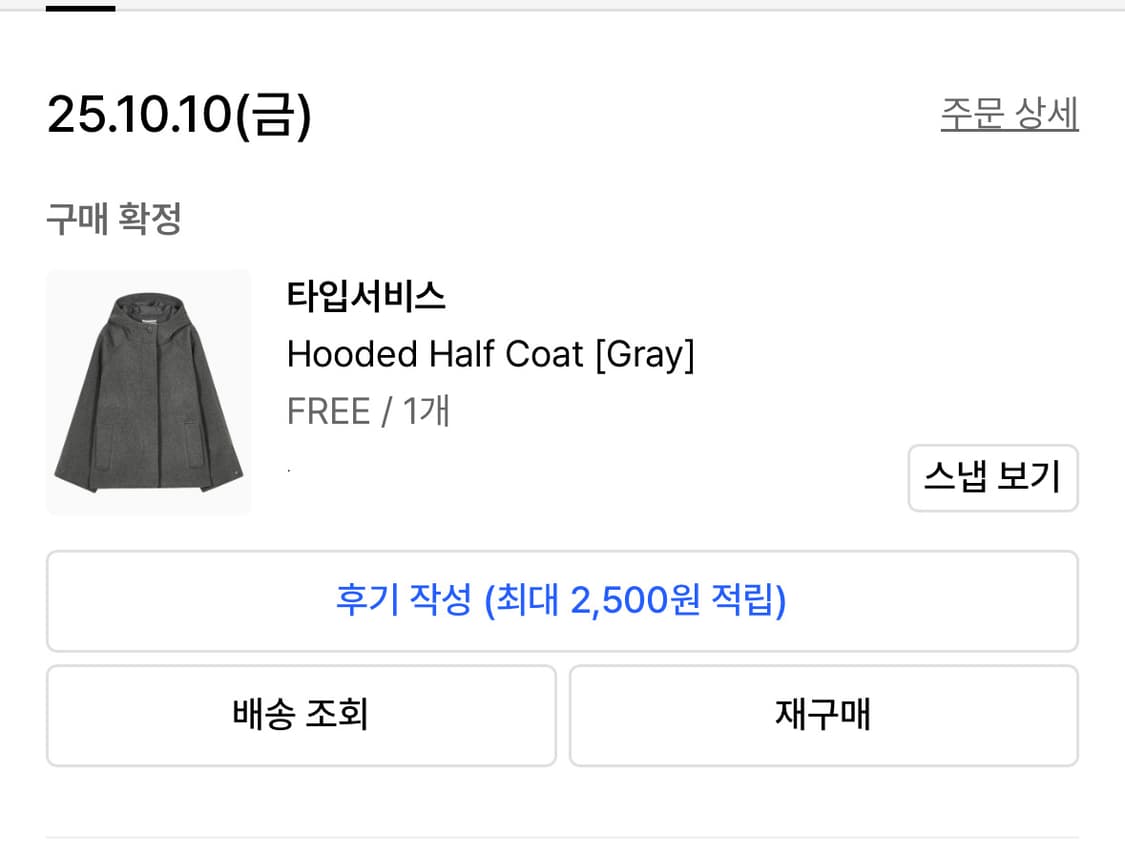Tap the 최대 2,500원 적립 reward text
The width and height of the screenshot is (1125, 859).
coord(636,601)
